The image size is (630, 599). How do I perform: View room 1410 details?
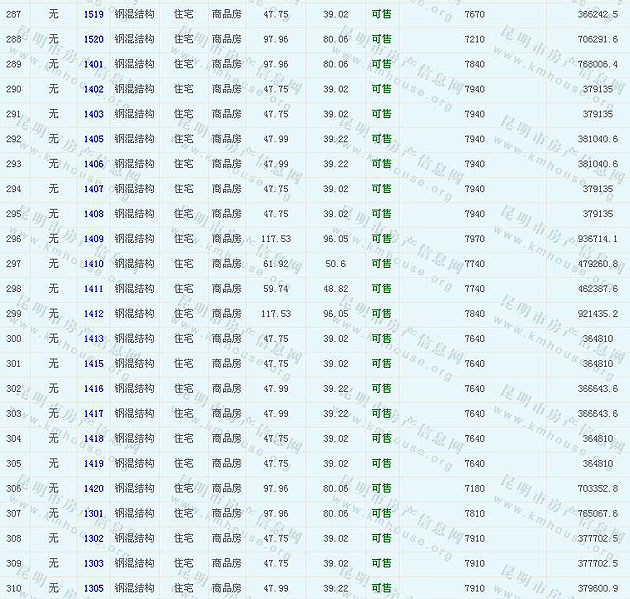(93, 264)
